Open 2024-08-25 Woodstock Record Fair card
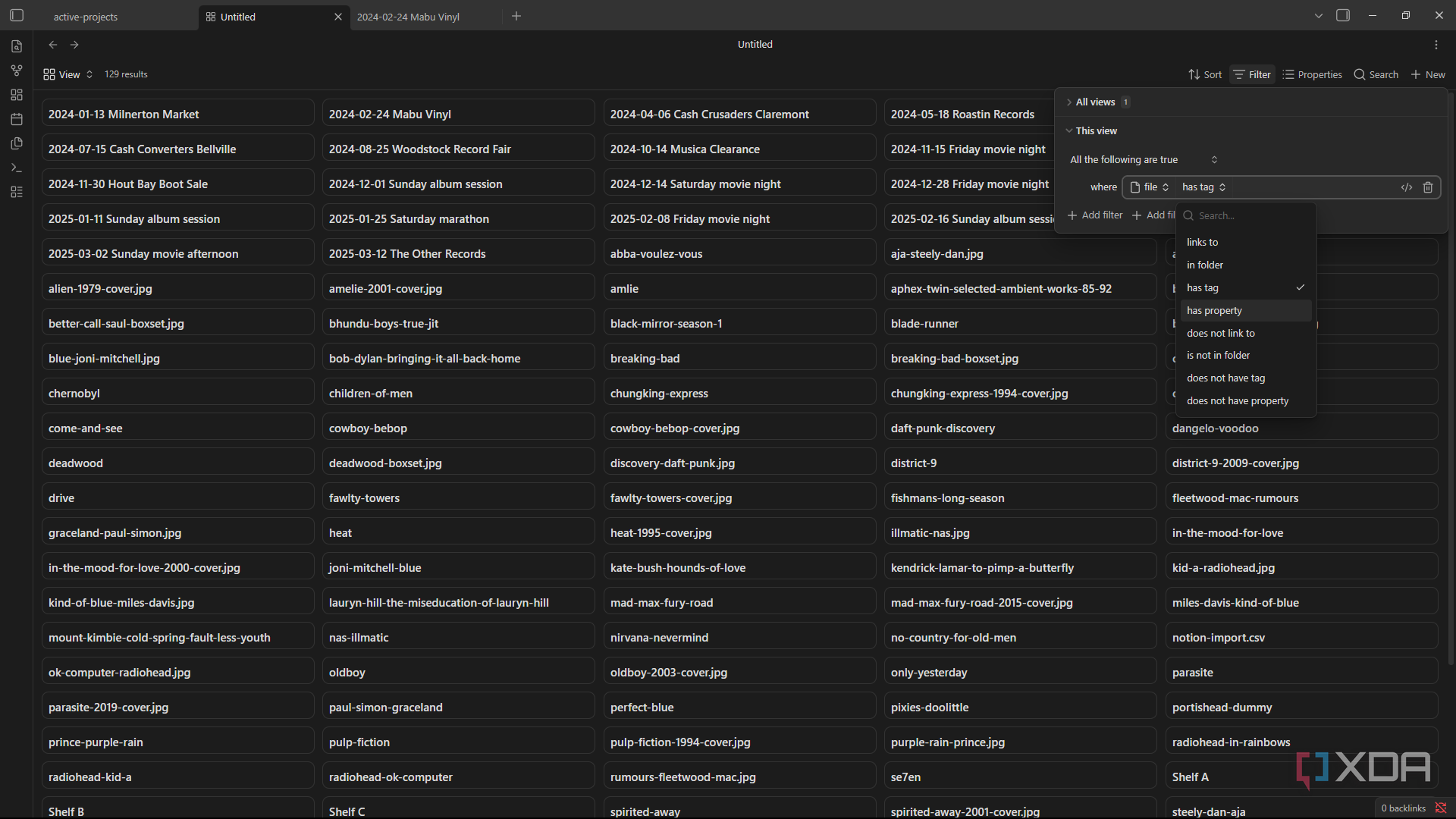 [x=459, y=149]
